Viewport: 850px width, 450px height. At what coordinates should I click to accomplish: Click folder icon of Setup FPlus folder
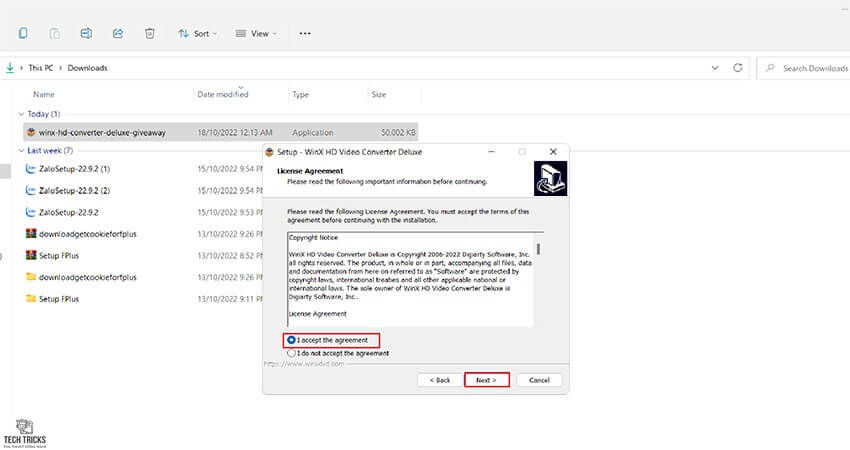click(31, 298)
